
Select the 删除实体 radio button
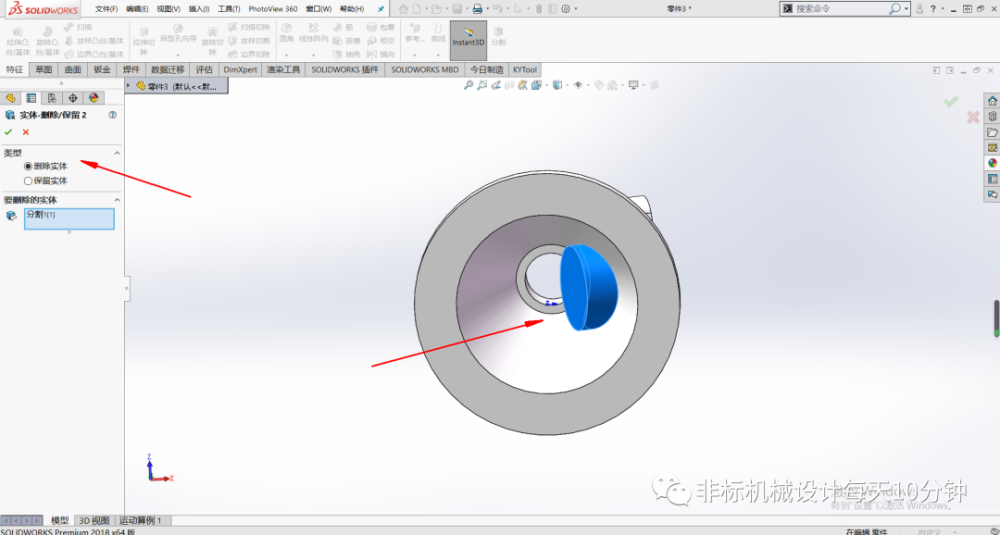[28, 166]
